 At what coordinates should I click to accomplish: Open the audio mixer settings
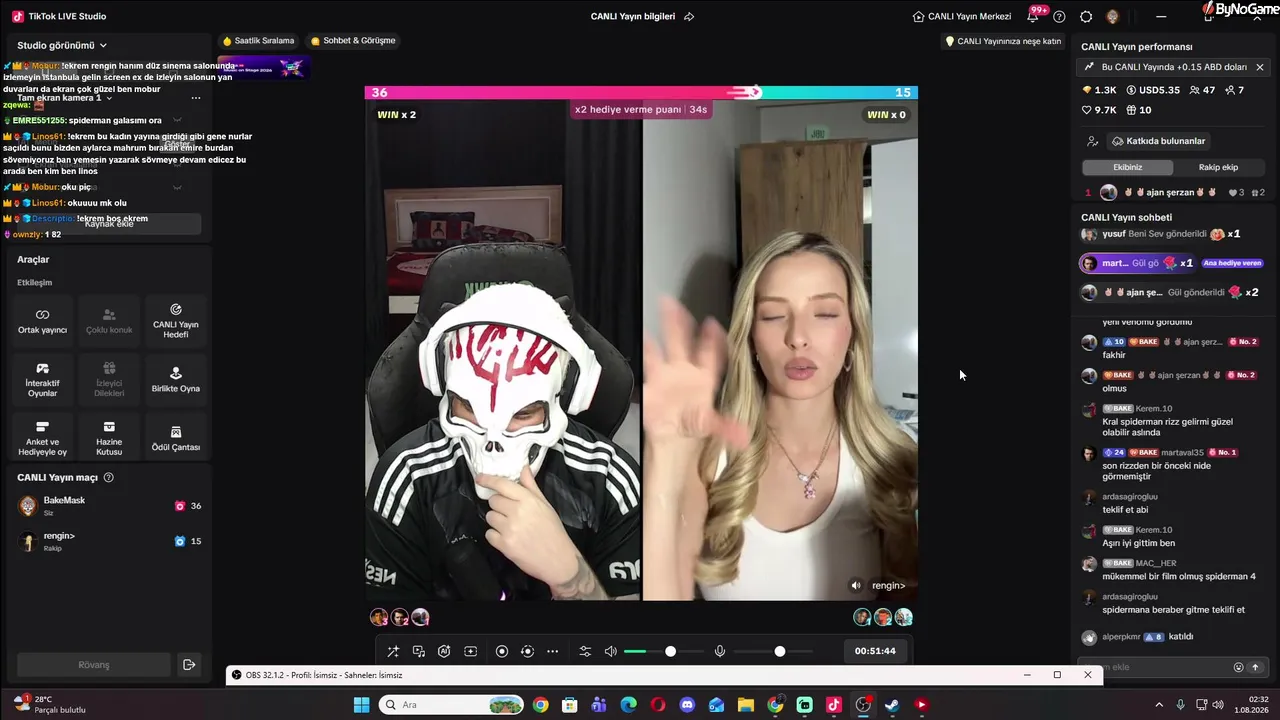coord(585,651)
